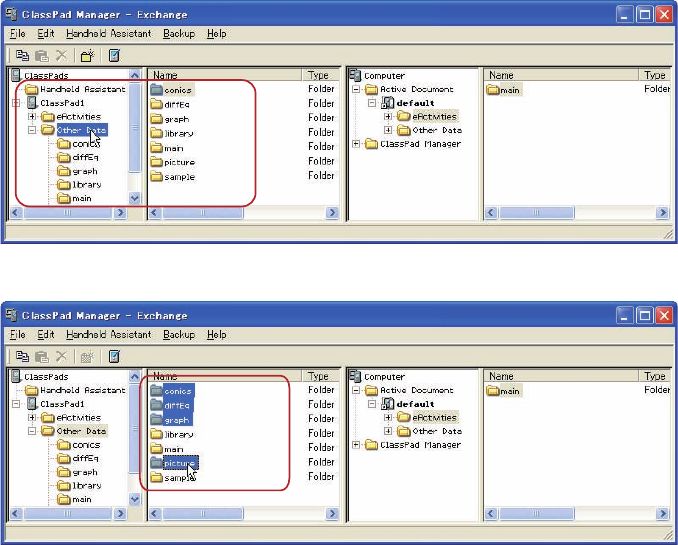Select library folder in bottom window file list

pyautogui.click(x=172, y=434)
